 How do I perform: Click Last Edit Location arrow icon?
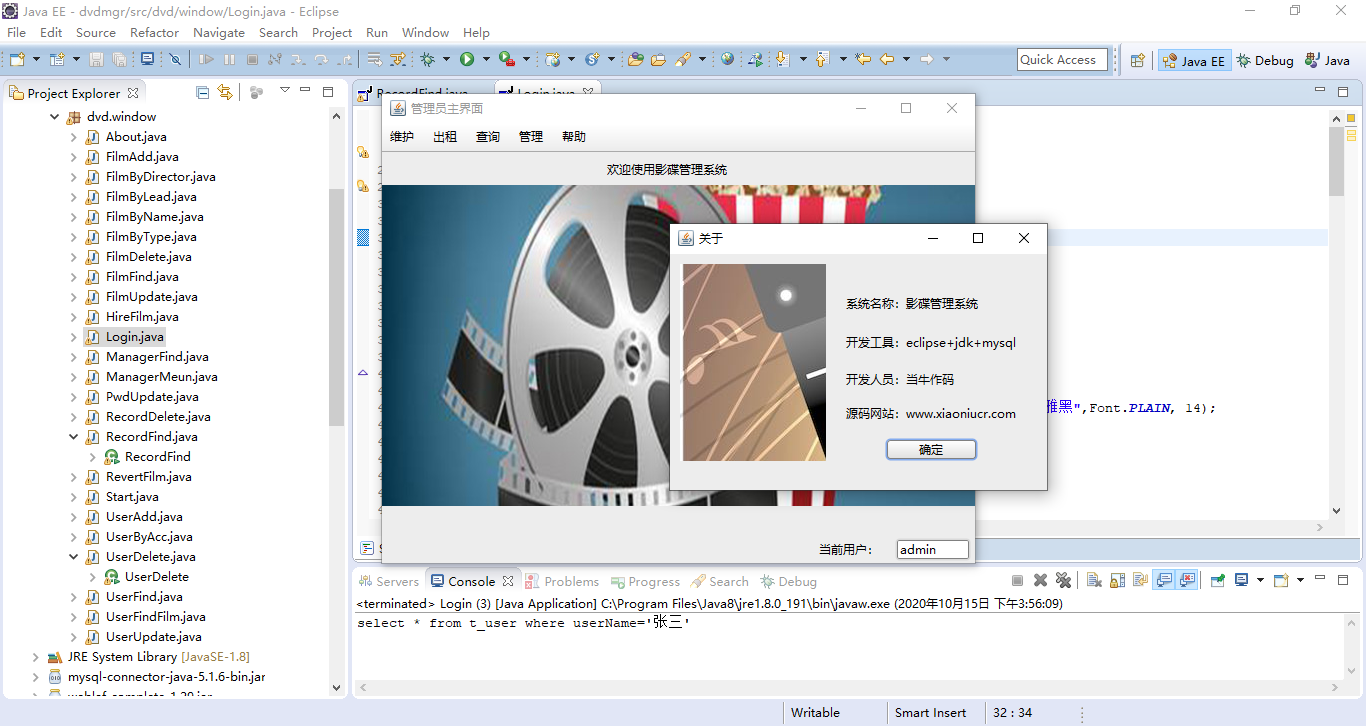pos(863,60)
